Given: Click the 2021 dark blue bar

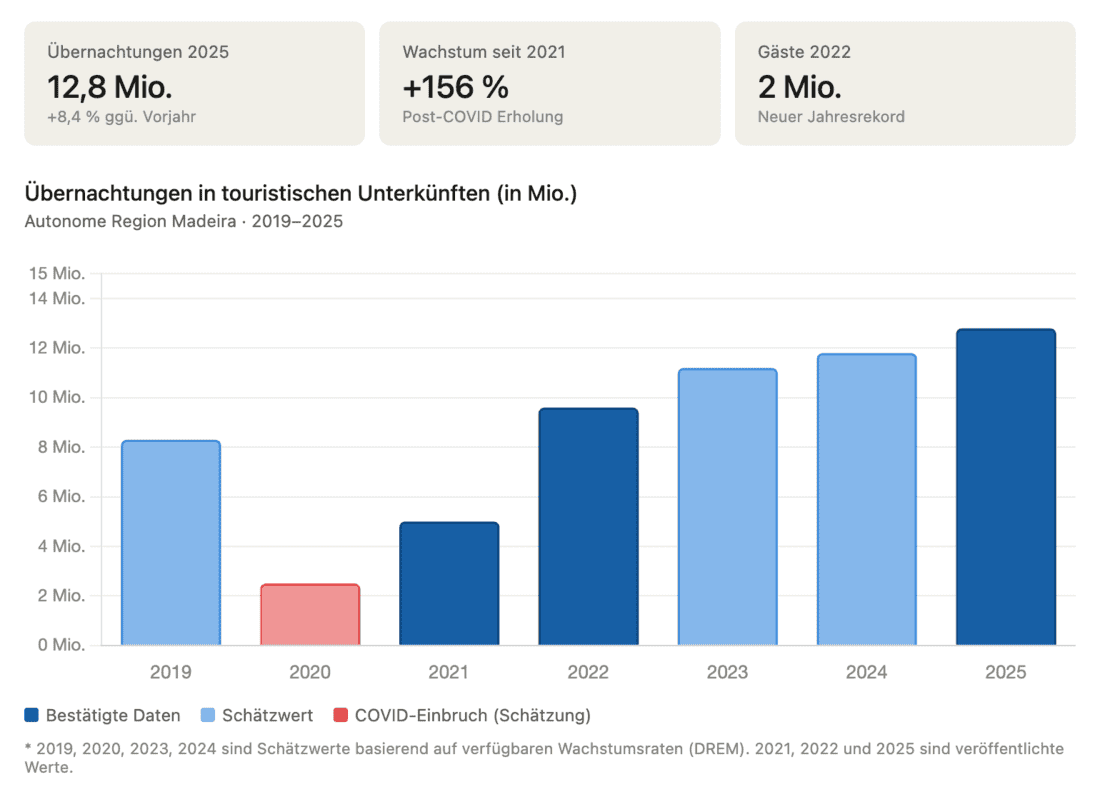Looking at the screenshot, I should (449, 584).
